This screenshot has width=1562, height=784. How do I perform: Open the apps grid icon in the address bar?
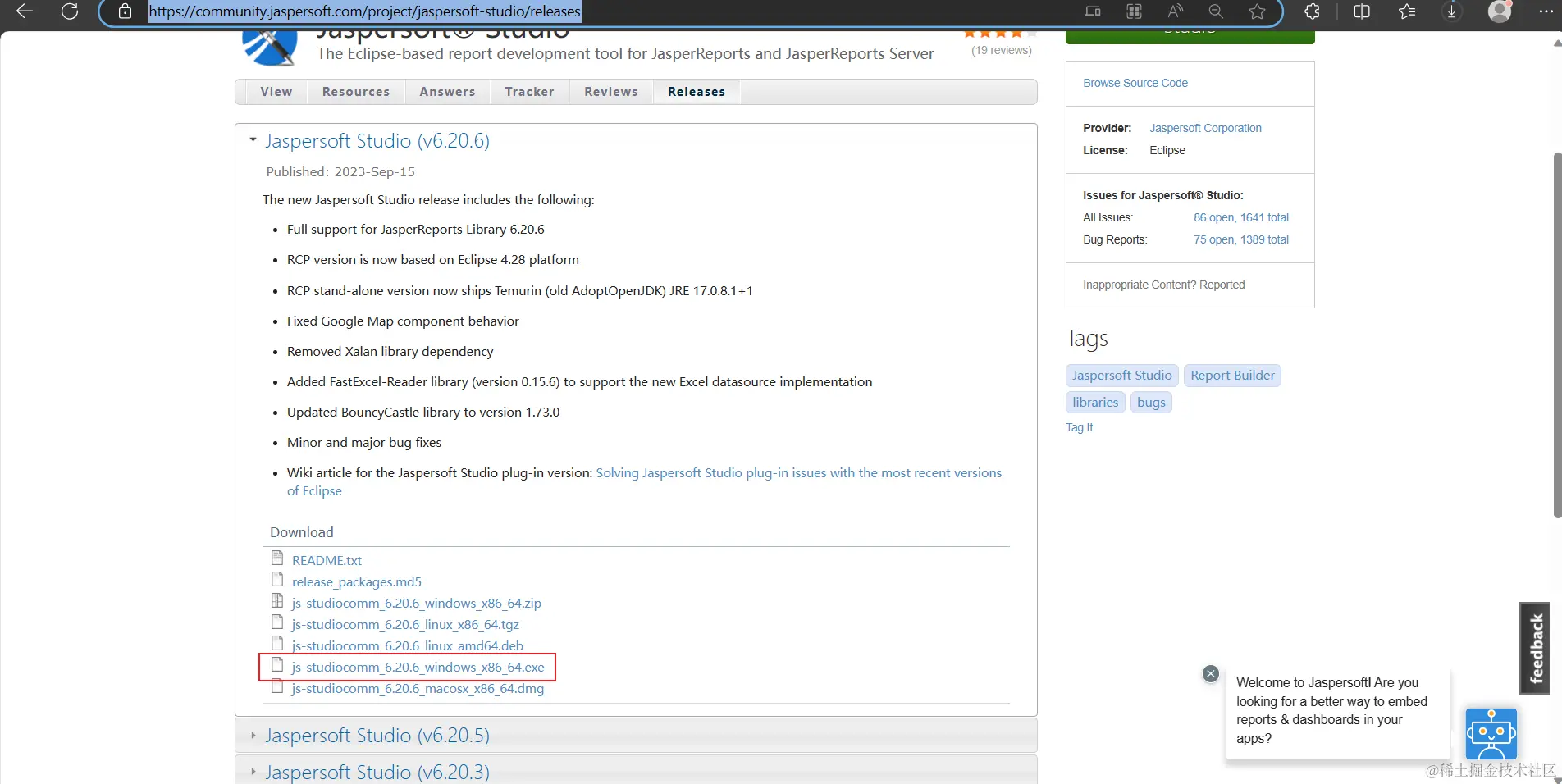tap(1134, 11)
